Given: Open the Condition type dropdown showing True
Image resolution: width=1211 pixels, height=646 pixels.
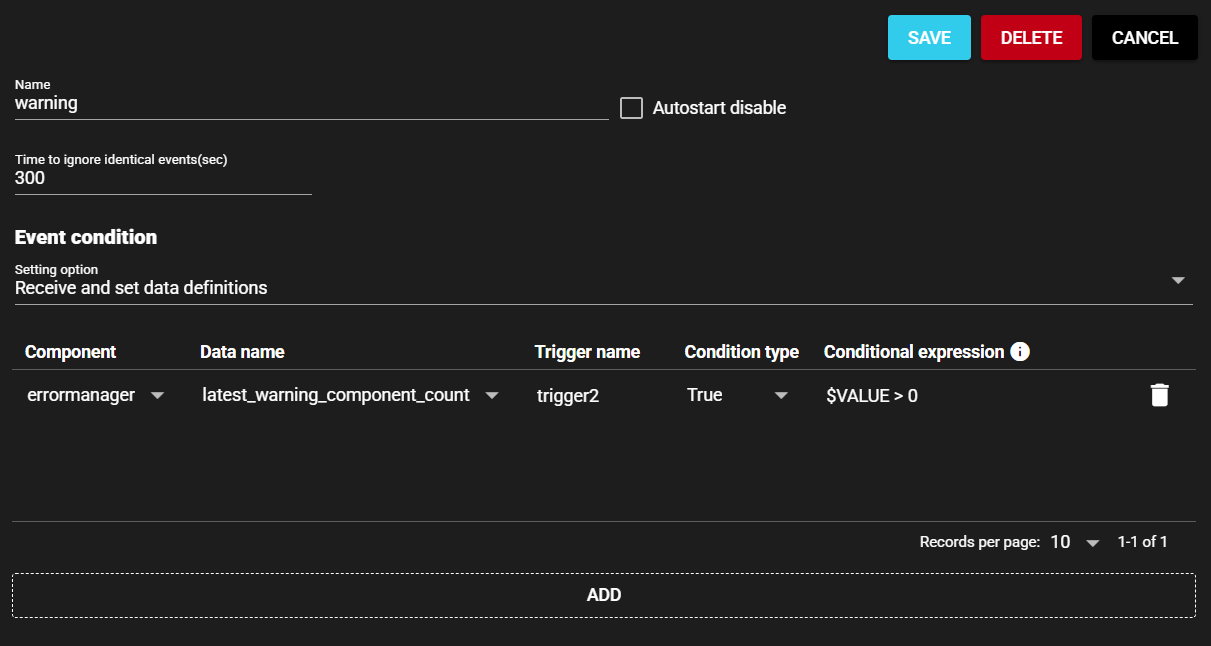Looking at the screenshot, I should 738,395.
